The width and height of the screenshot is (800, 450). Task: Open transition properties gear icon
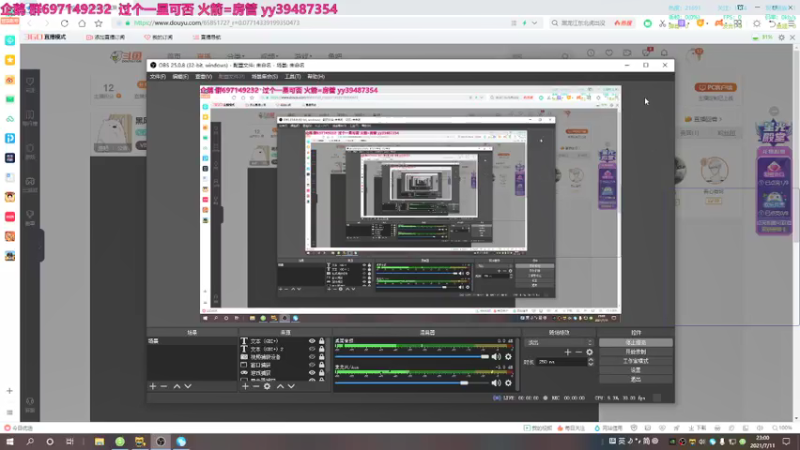[x=590, y=352]
